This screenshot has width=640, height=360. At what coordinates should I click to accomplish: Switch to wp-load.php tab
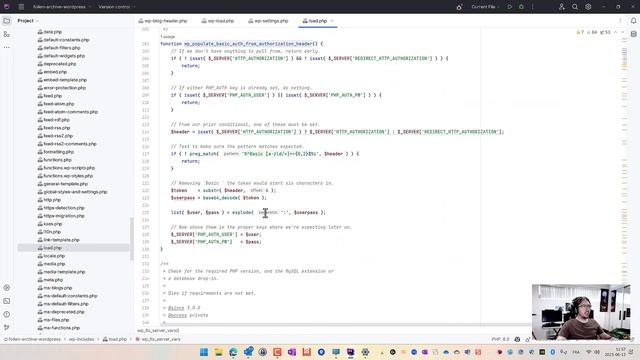point(218,21)
